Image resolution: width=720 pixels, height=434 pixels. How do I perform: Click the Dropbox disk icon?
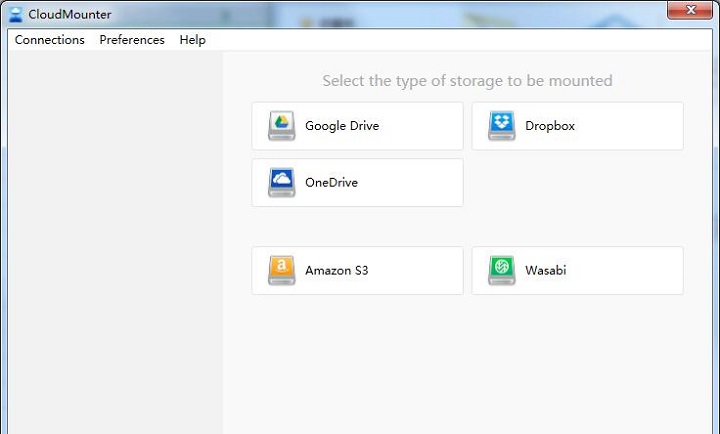point(501,126)
